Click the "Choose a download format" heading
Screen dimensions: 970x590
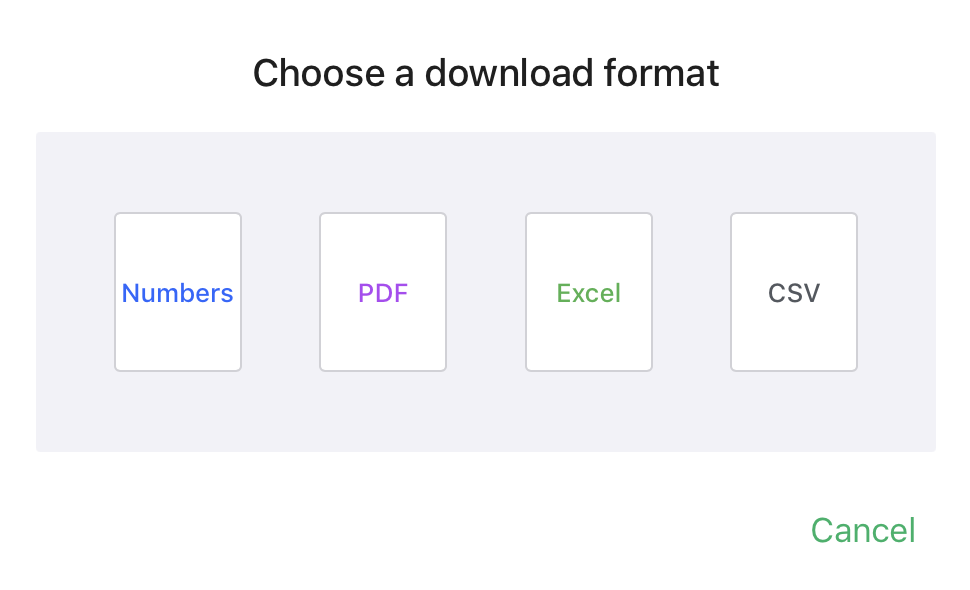tap(486, 73)
